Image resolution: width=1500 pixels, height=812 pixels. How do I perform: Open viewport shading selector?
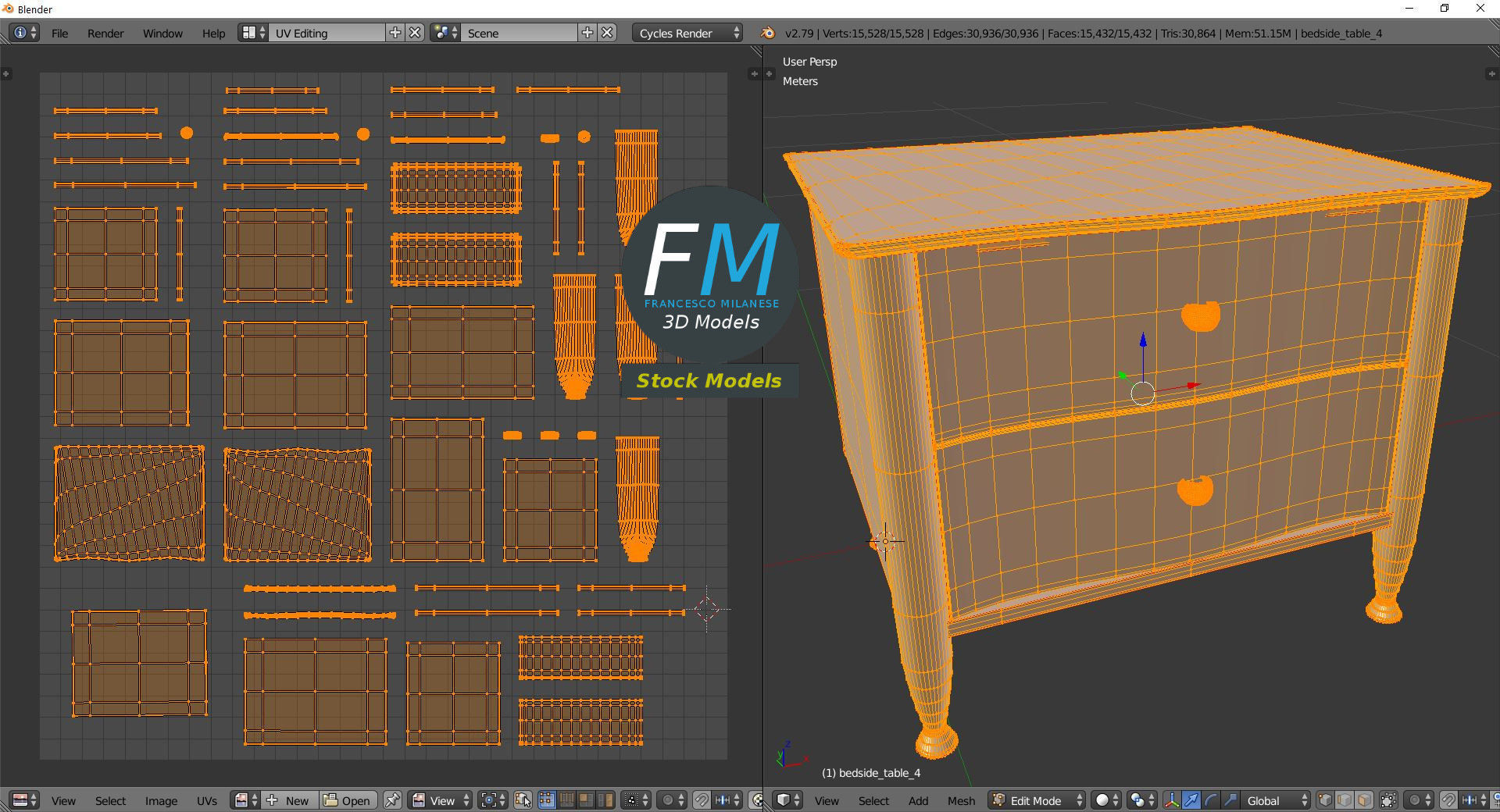1105,800
